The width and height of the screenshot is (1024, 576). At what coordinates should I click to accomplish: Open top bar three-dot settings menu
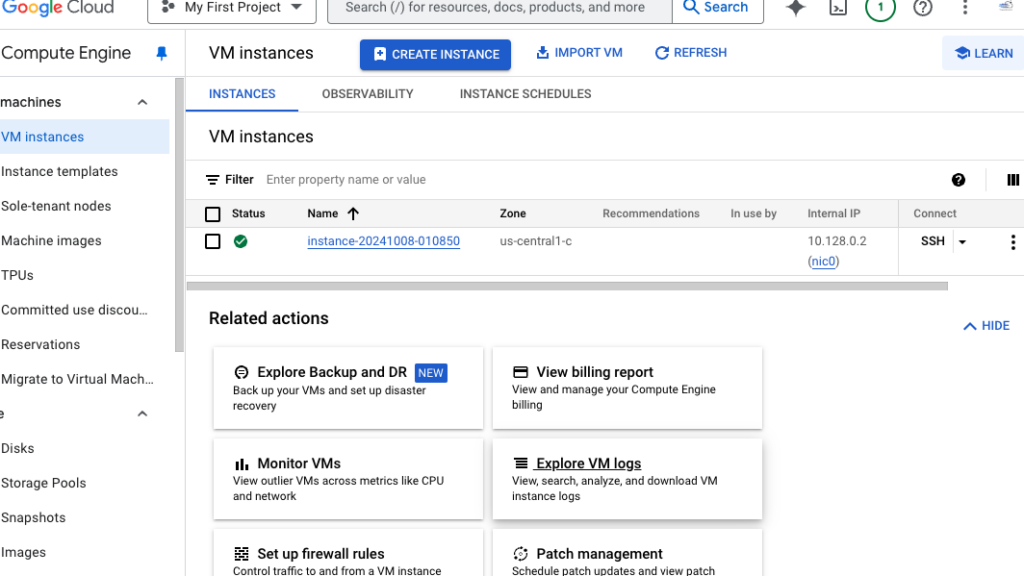(965, 8)
